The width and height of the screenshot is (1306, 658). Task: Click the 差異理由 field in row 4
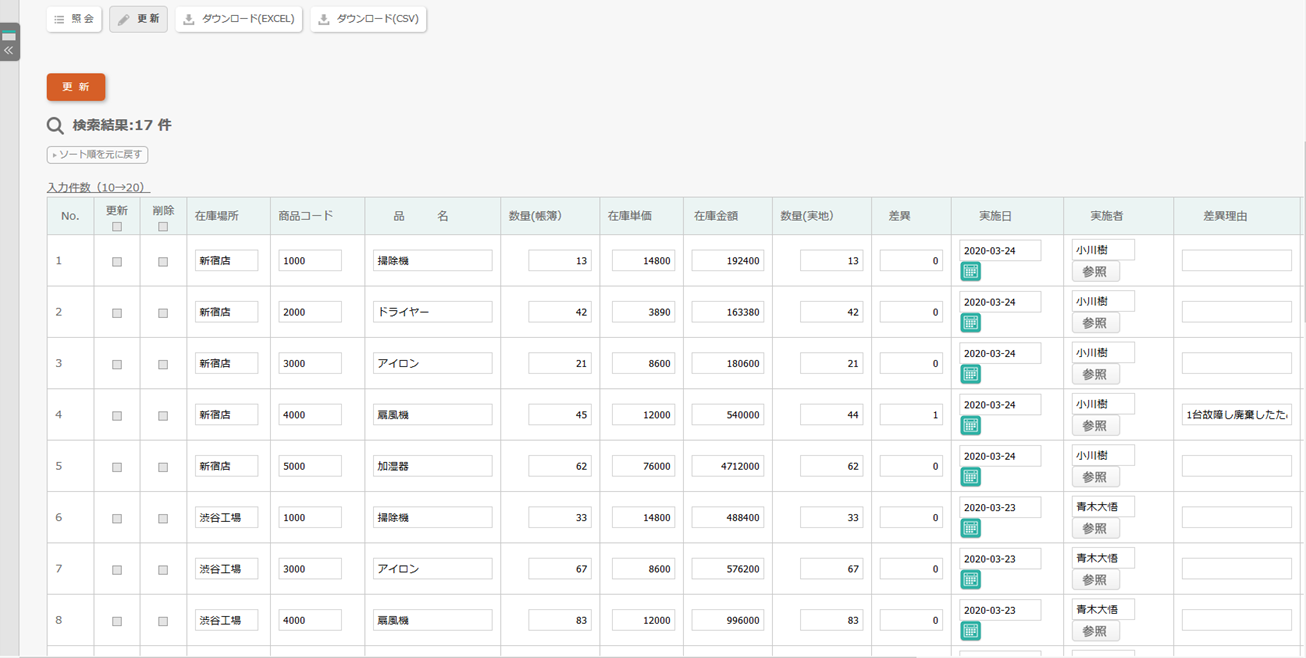coord(1236,415)
